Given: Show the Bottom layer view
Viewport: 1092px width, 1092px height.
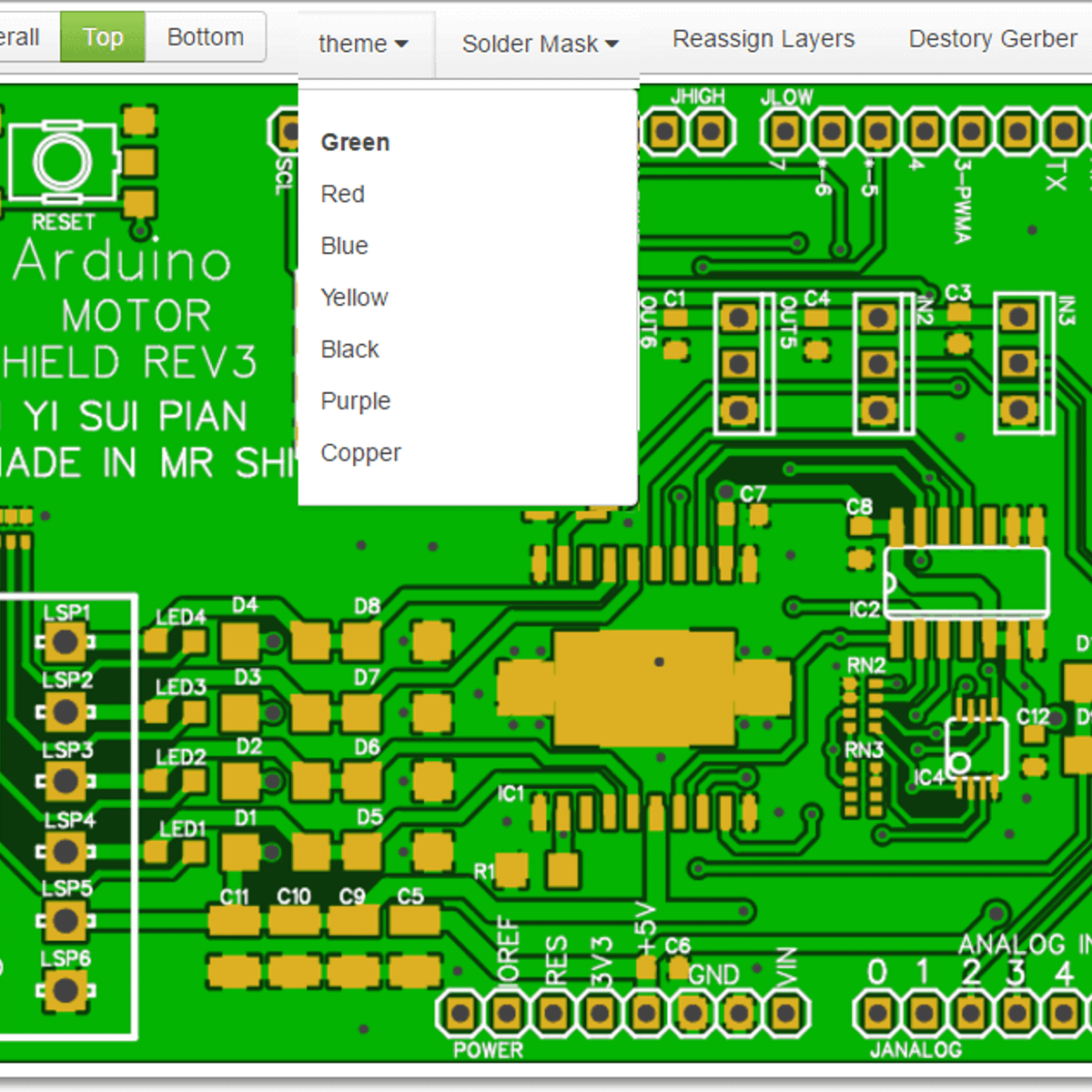Looking at the screenshot, I should pos(206,37).
